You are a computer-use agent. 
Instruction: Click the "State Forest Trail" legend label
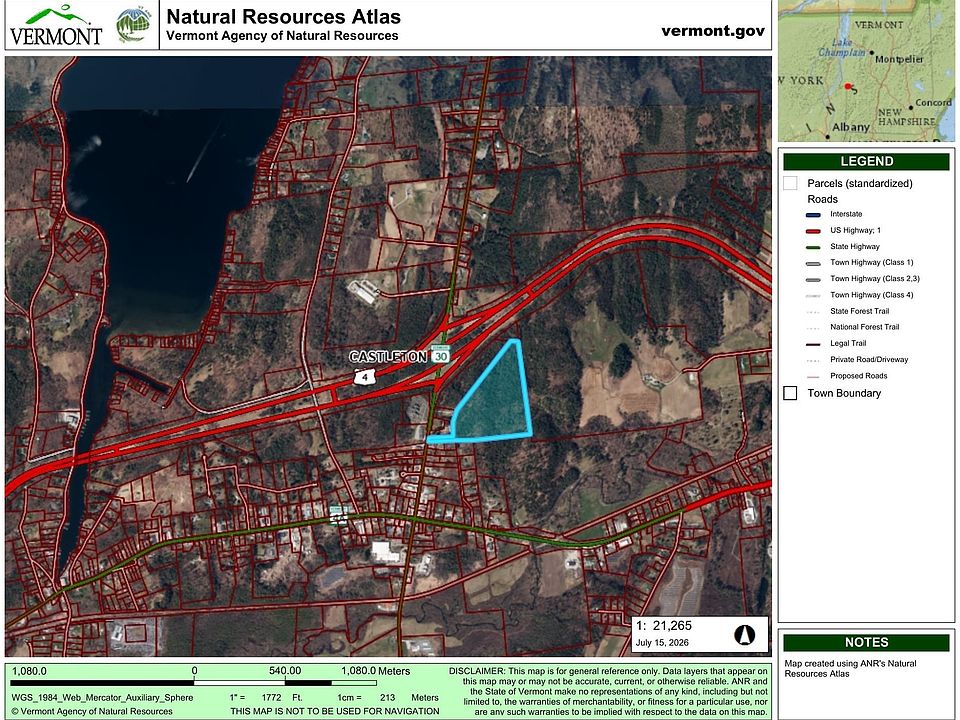[x=860, y=311]
